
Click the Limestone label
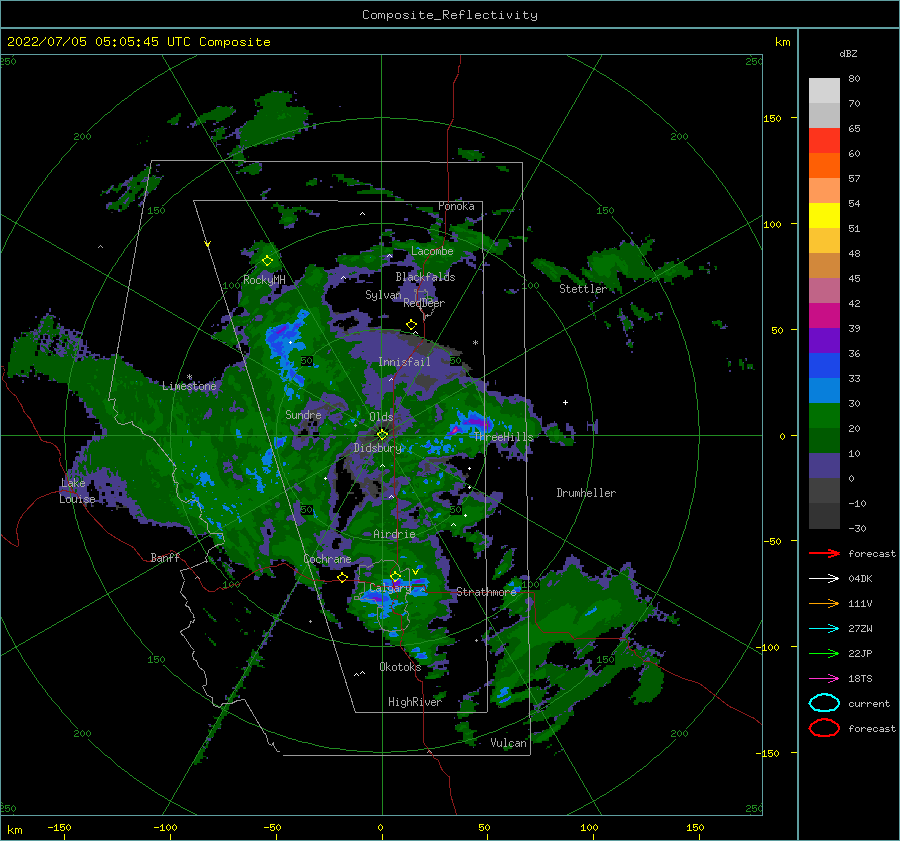tap(189, 386)
